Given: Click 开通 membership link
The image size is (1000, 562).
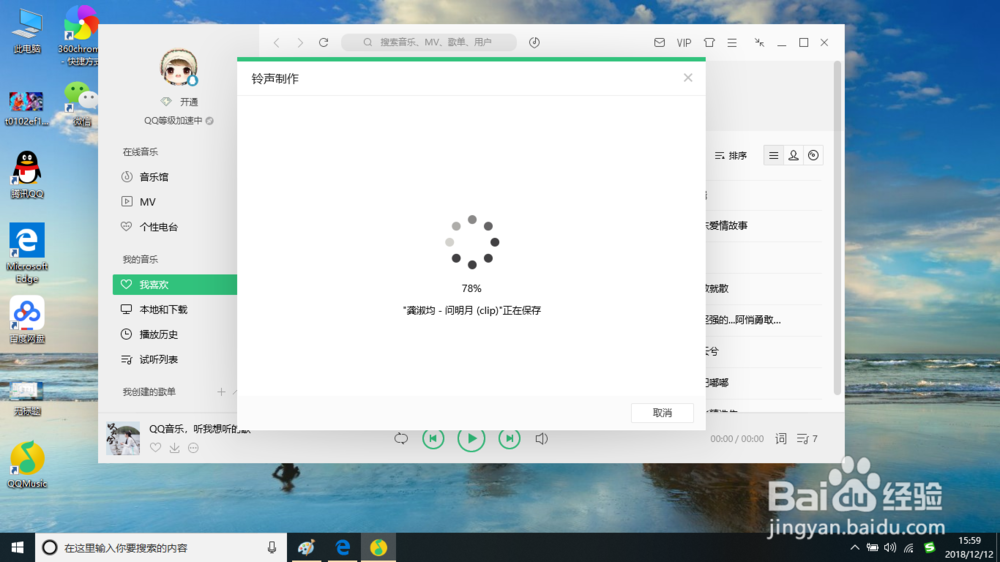Looking at the screenshot, I should pyautogui.click(x=189, y=102).
